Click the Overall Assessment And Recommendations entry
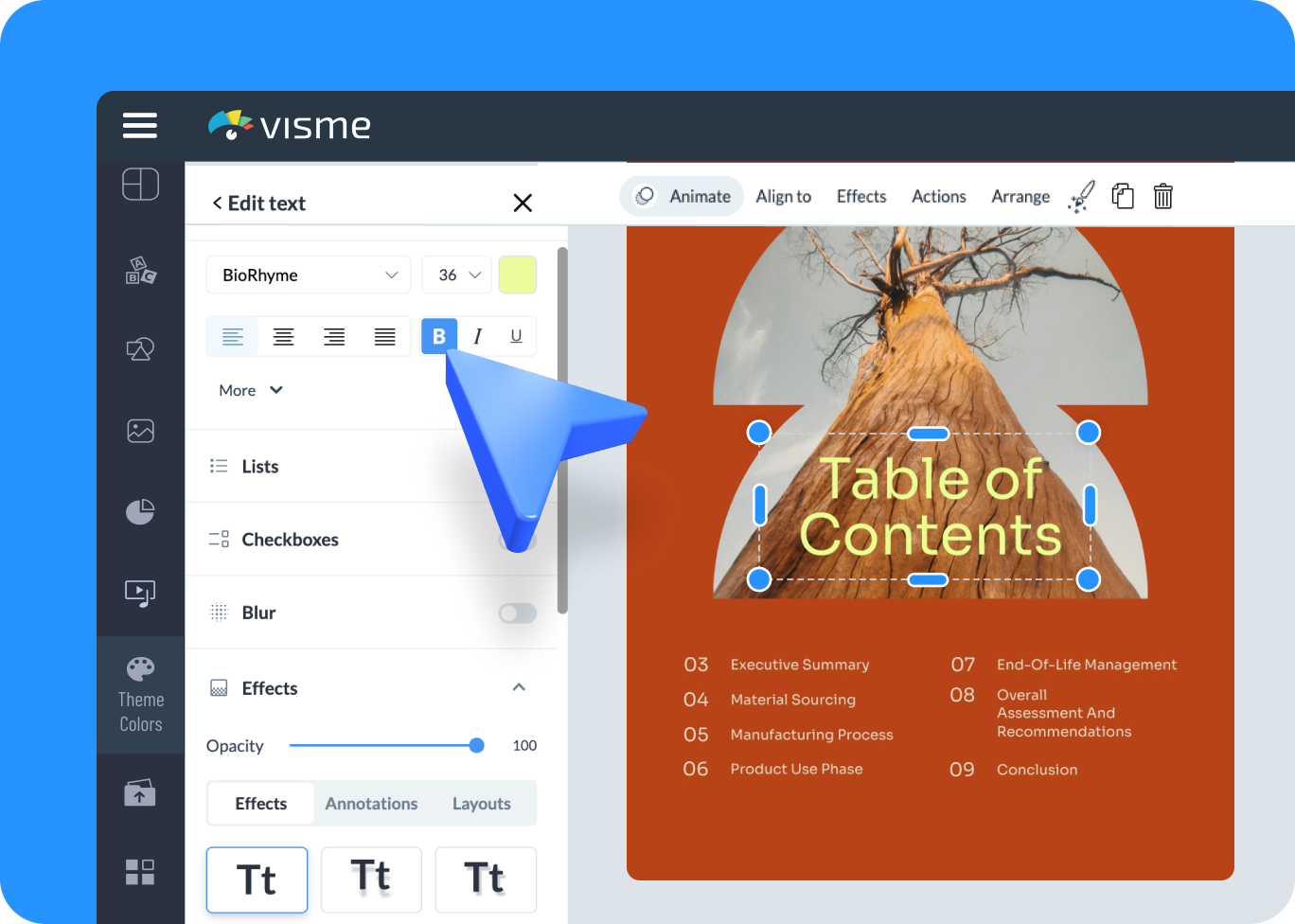 click(x=1064, y=713)
